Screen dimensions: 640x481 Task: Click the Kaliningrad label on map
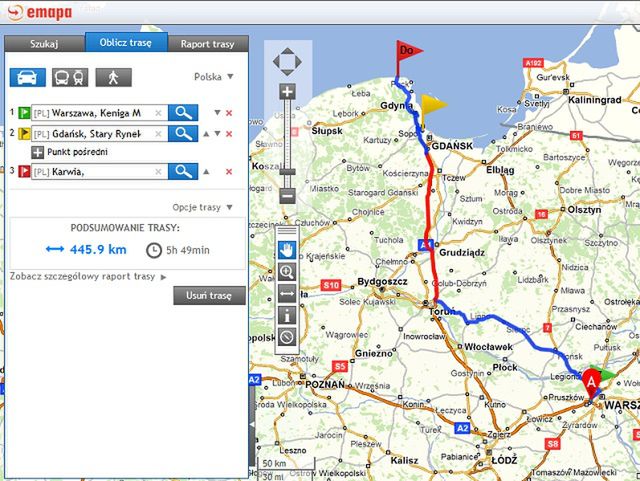(x=595, y=100)
